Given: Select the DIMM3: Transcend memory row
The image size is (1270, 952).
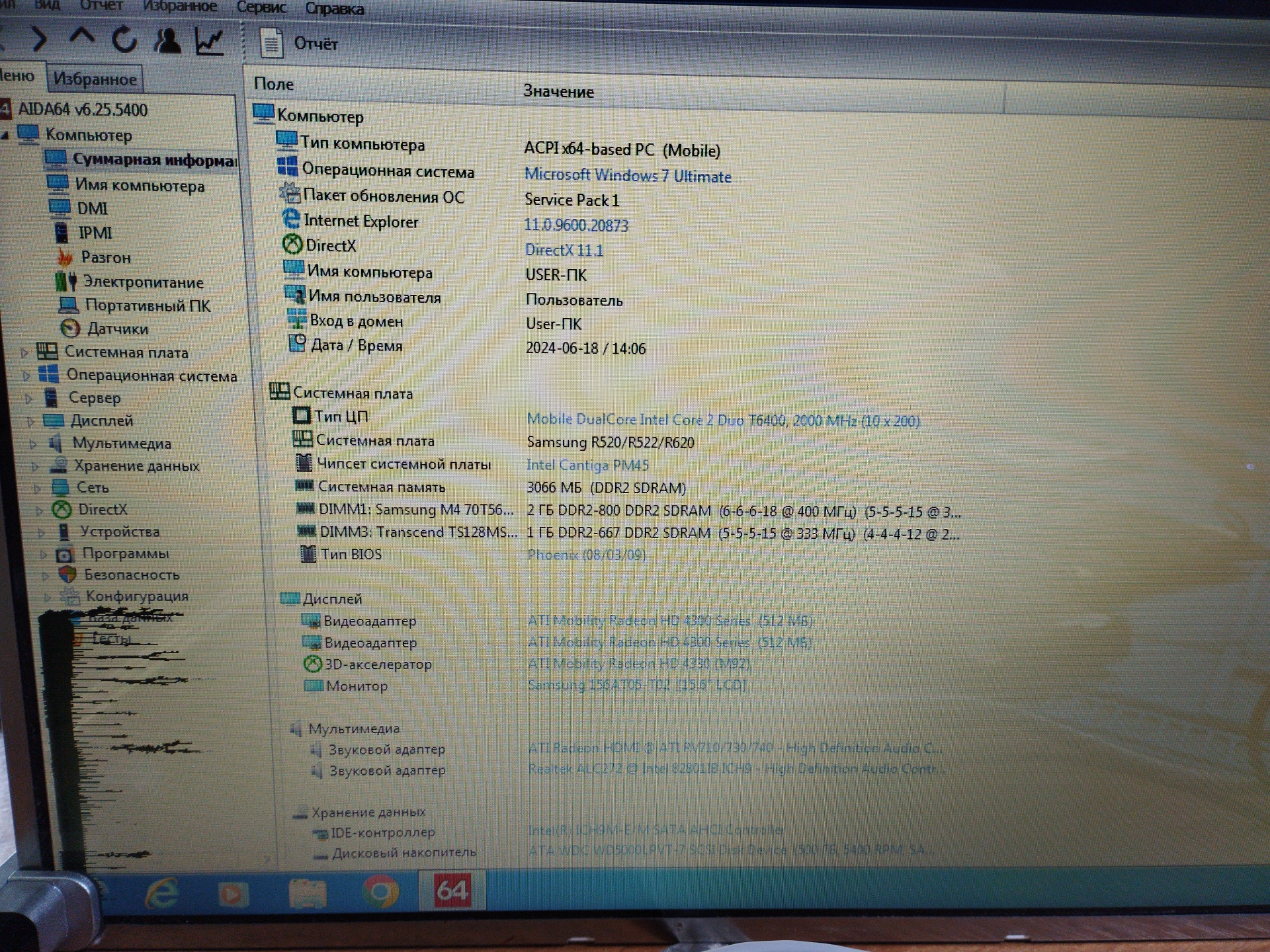Looking at the screenshot, I should 628,533.
